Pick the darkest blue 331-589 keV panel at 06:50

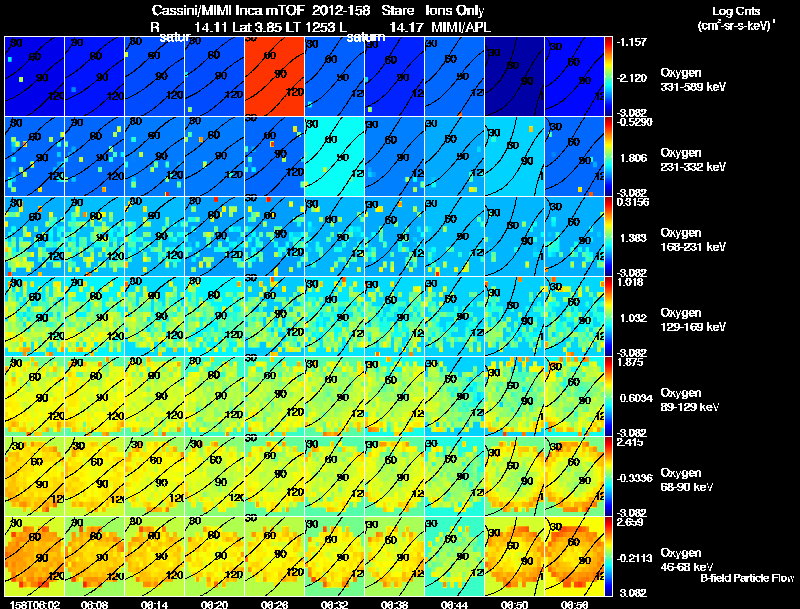point(514,77)
